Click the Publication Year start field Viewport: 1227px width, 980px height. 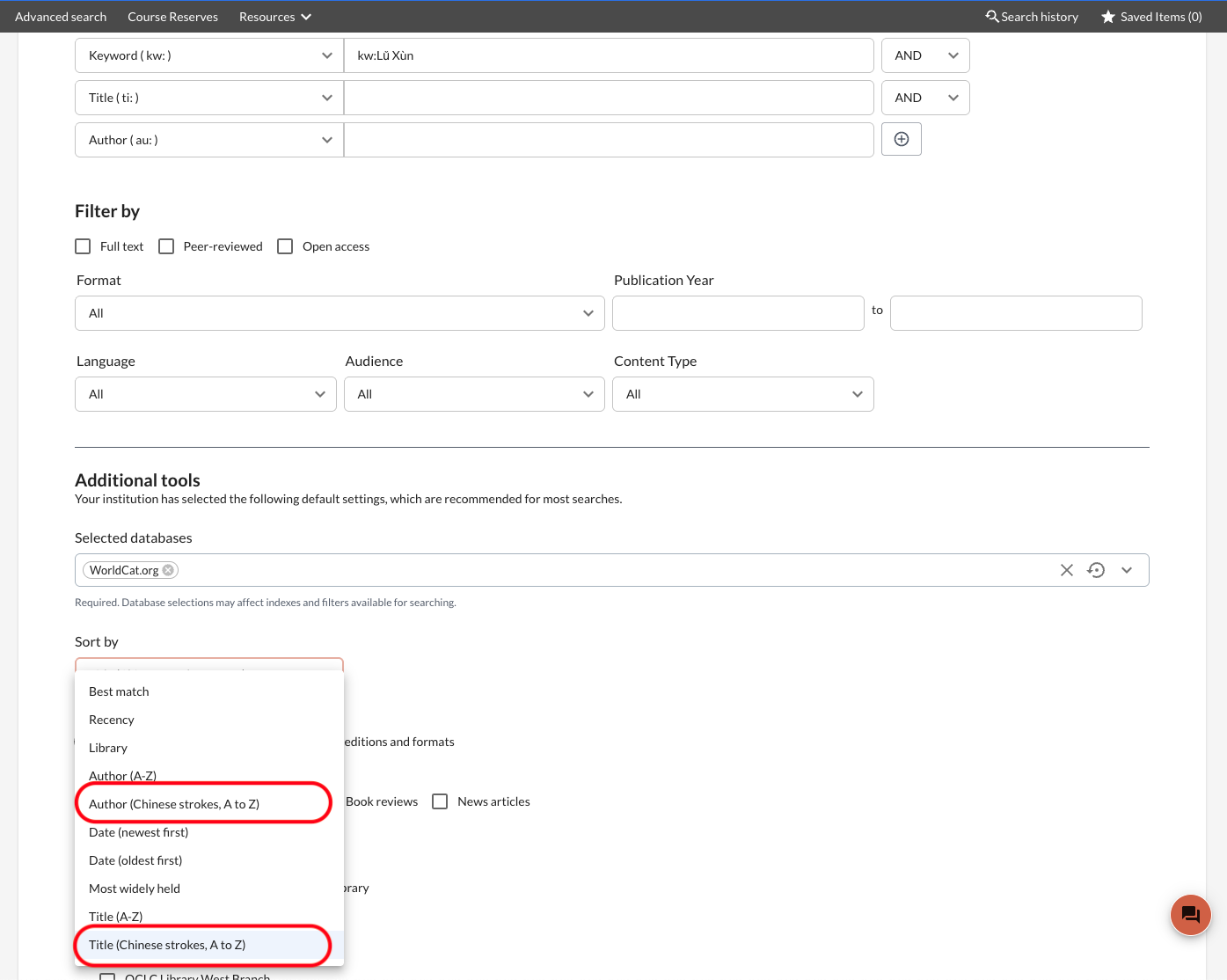tap(738, 313)
